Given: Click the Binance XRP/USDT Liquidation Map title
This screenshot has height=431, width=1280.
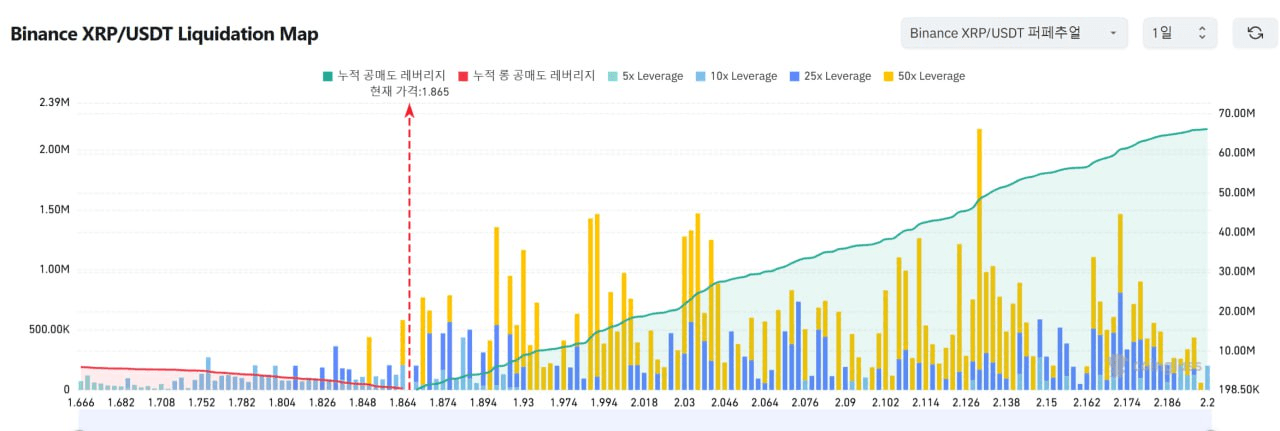Looking at the screenshot, I should click(164, 34).
